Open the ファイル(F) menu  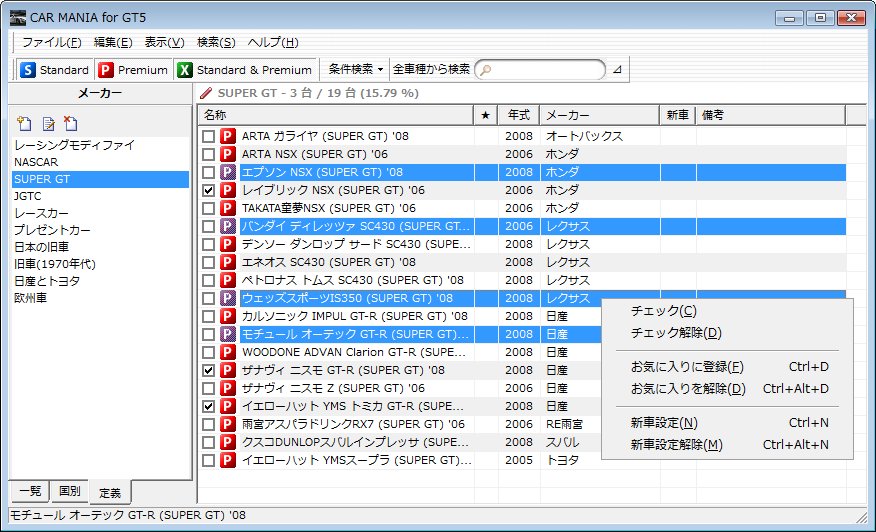pyautogui.click(x=51, y=42)
